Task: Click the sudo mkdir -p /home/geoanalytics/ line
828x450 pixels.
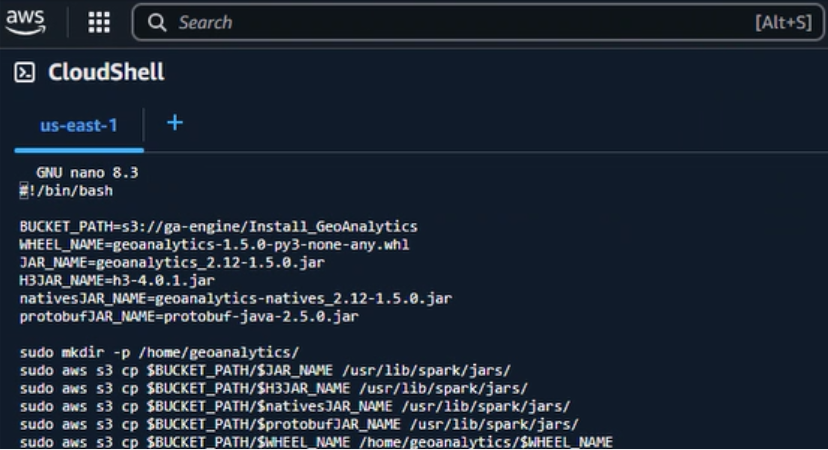Action: pyautogui.click(x=159, y=352)
